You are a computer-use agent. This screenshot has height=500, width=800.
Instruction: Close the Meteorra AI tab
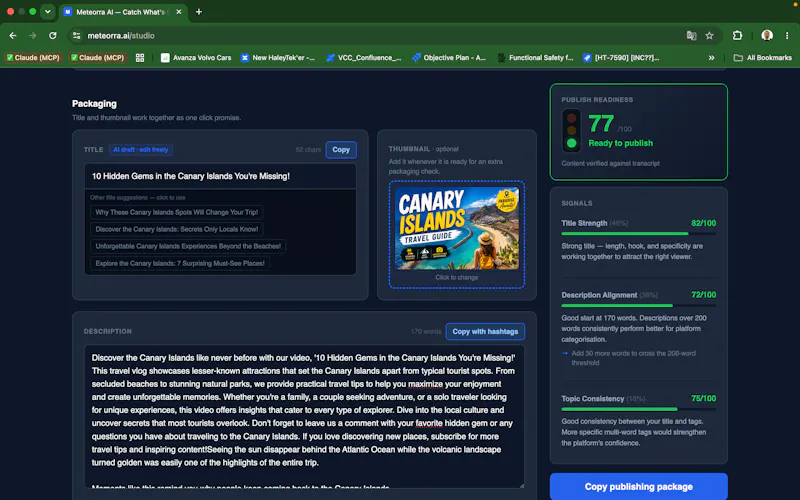(x=179, y=12)
